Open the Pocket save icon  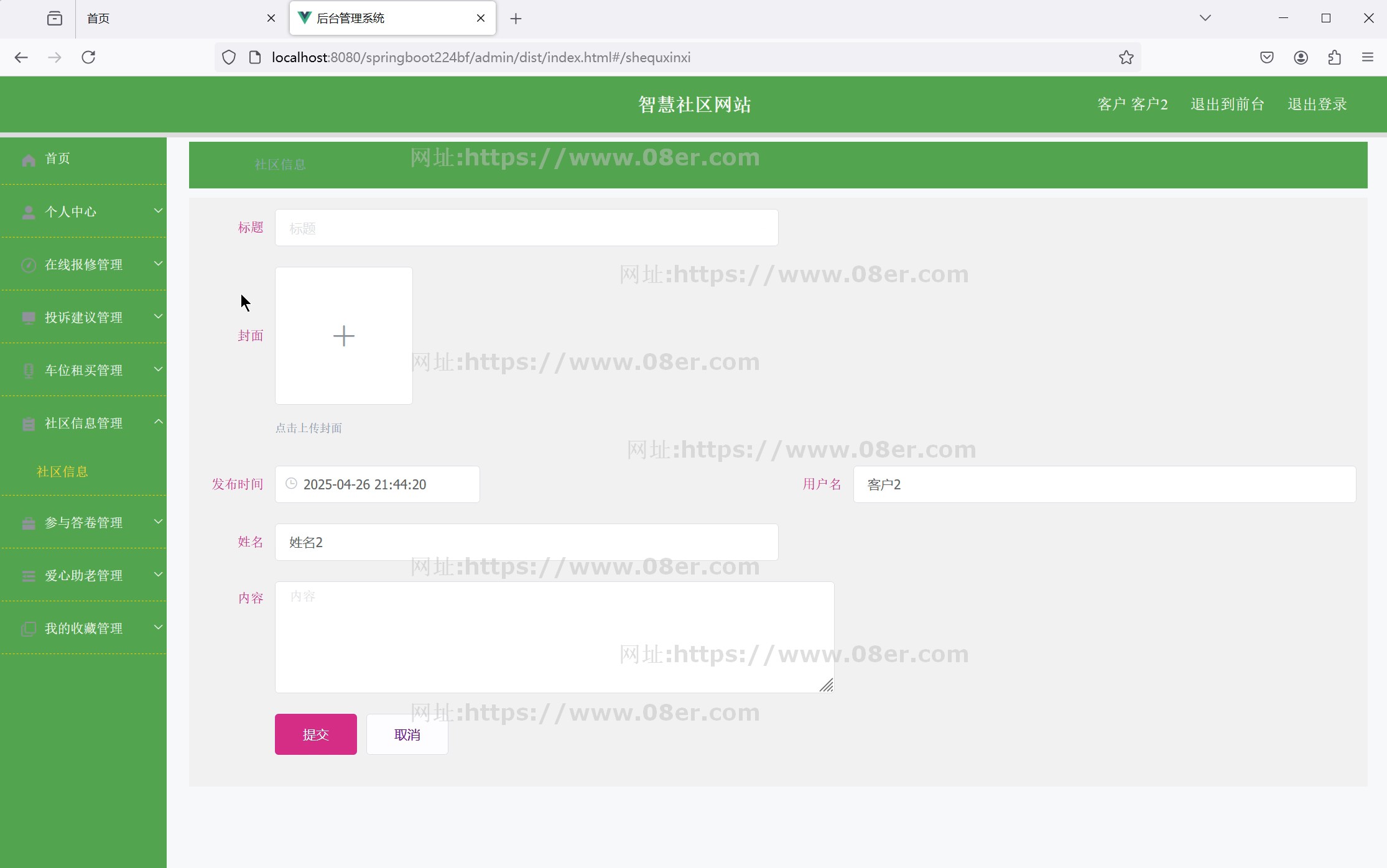click(x=1267, y=57)
